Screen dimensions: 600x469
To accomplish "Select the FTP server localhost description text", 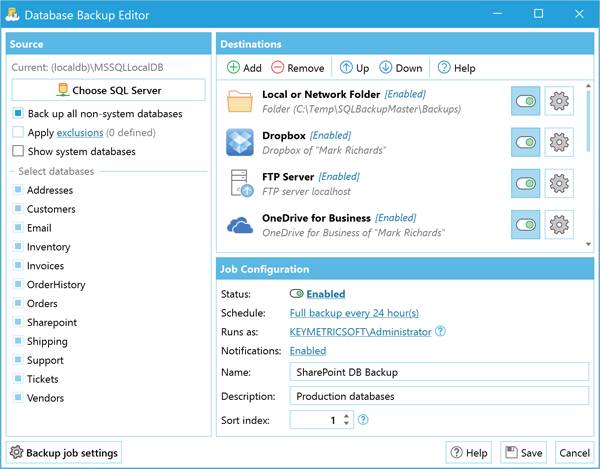I will coord(306,191).
